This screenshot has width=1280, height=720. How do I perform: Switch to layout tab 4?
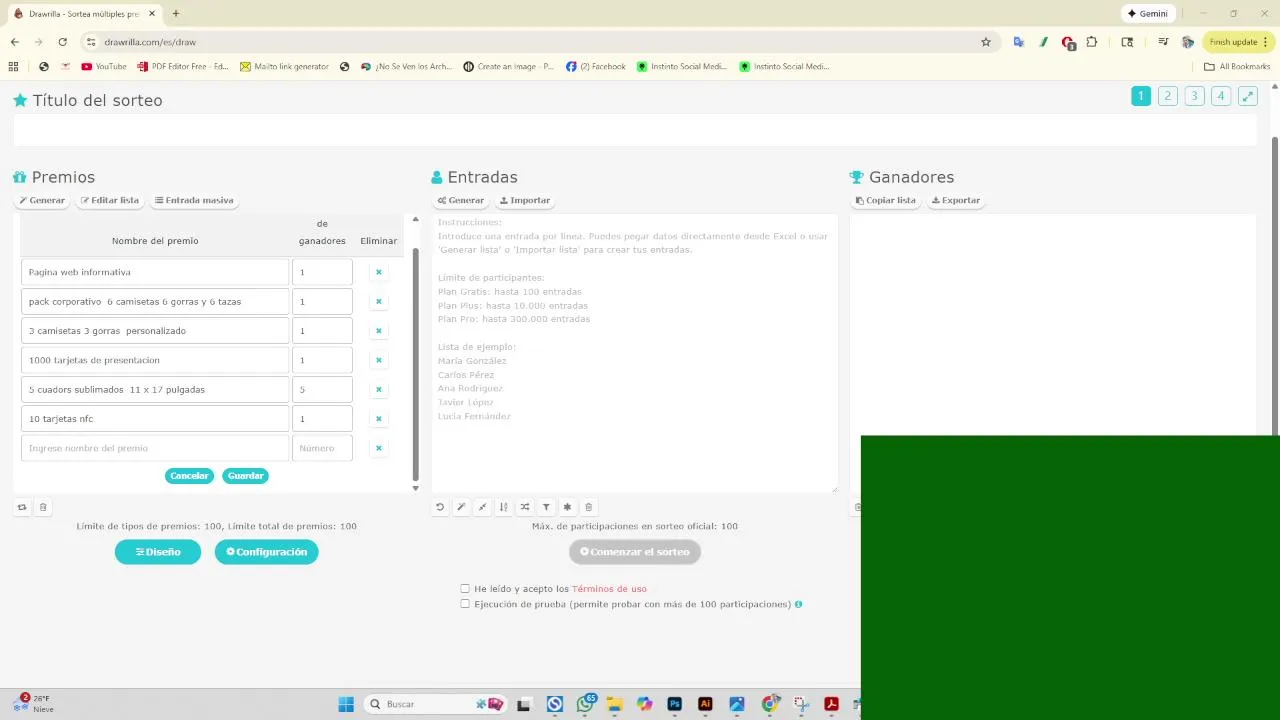[x=1221, y=96]
